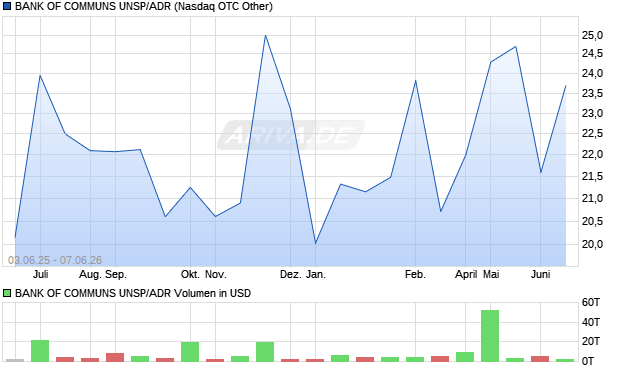Screen dimensions: 620x371
Task: Click the 'April' month label
Action: point(466,274)
